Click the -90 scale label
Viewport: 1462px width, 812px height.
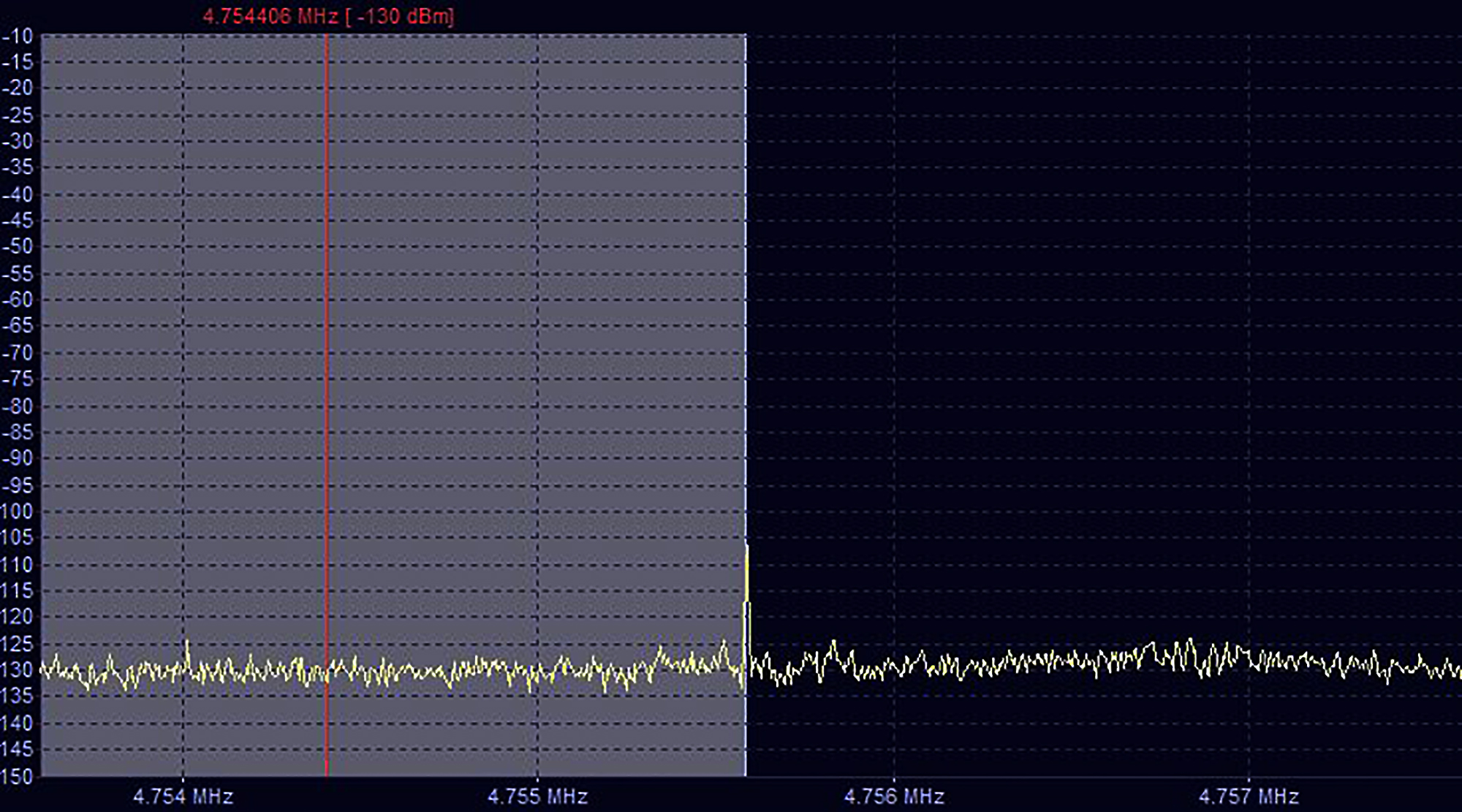(18, 458)
